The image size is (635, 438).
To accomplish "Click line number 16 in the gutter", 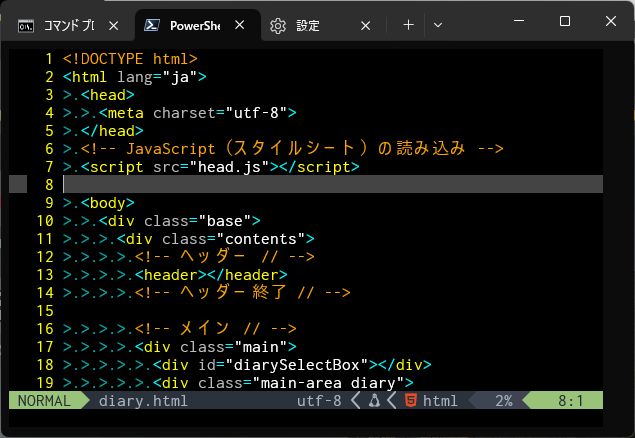I will click(x=43, y=329).
